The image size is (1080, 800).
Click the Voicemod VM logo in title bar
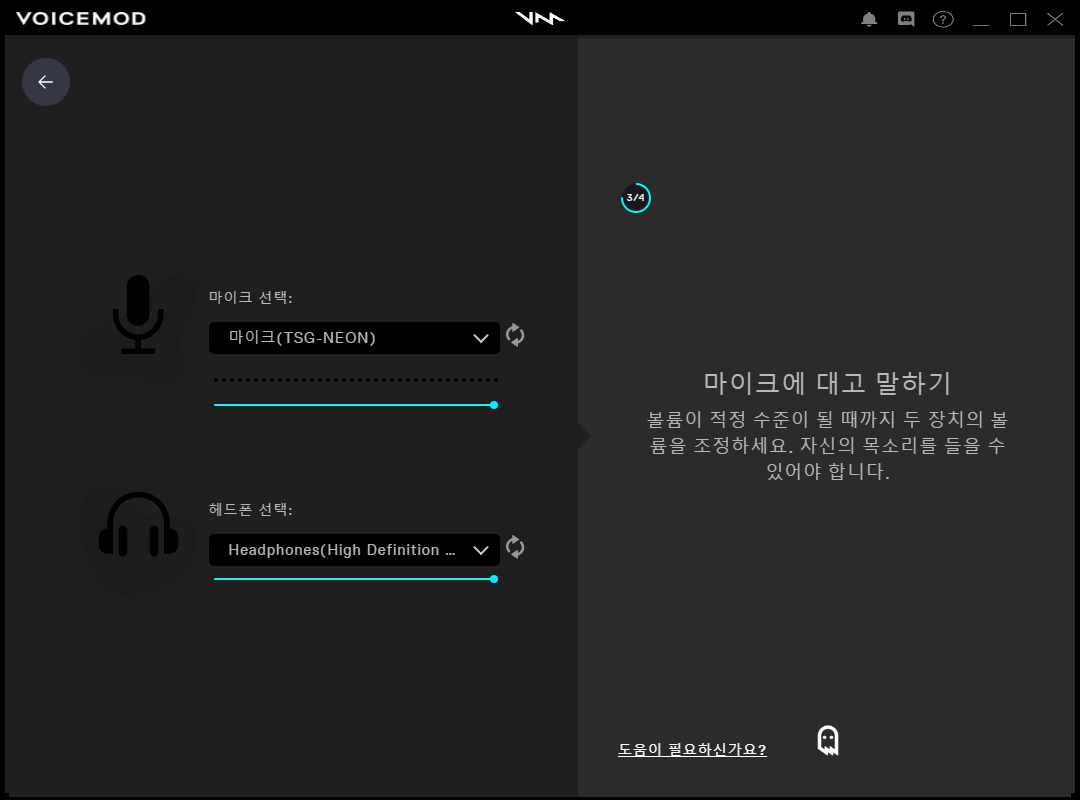(540, 19)
